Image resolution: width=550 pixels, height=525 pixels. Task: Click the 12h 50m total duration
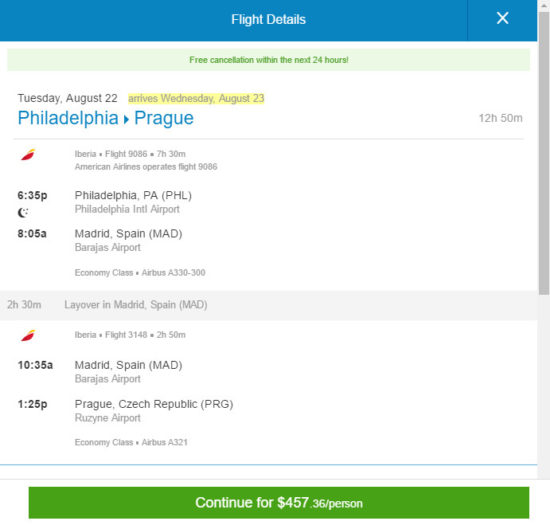coord(501,118)
